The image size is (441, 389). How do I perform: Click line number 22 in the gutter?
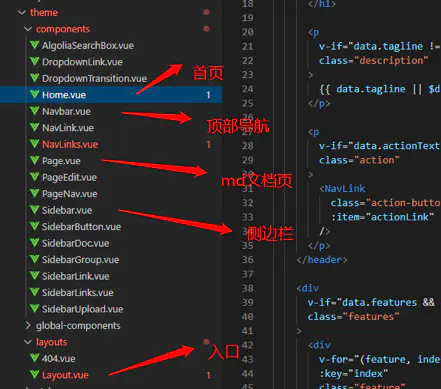point(248,61)
